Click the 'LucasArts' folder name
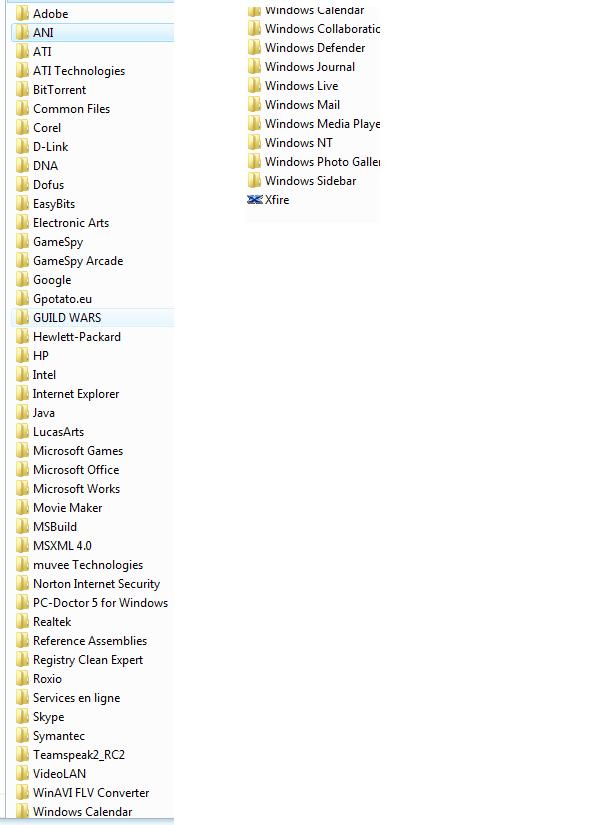The height and width of the screenshot is (825, 600). [58, 431]
